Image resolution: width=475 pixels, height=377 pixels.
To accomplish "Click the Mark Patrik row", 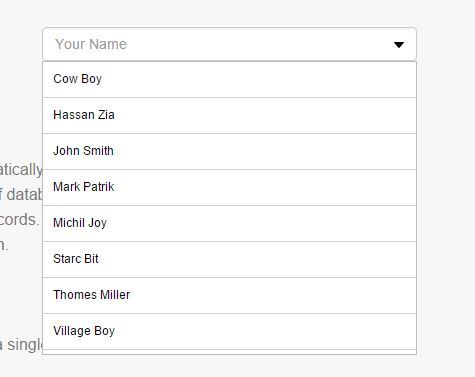I will [229, 188].
